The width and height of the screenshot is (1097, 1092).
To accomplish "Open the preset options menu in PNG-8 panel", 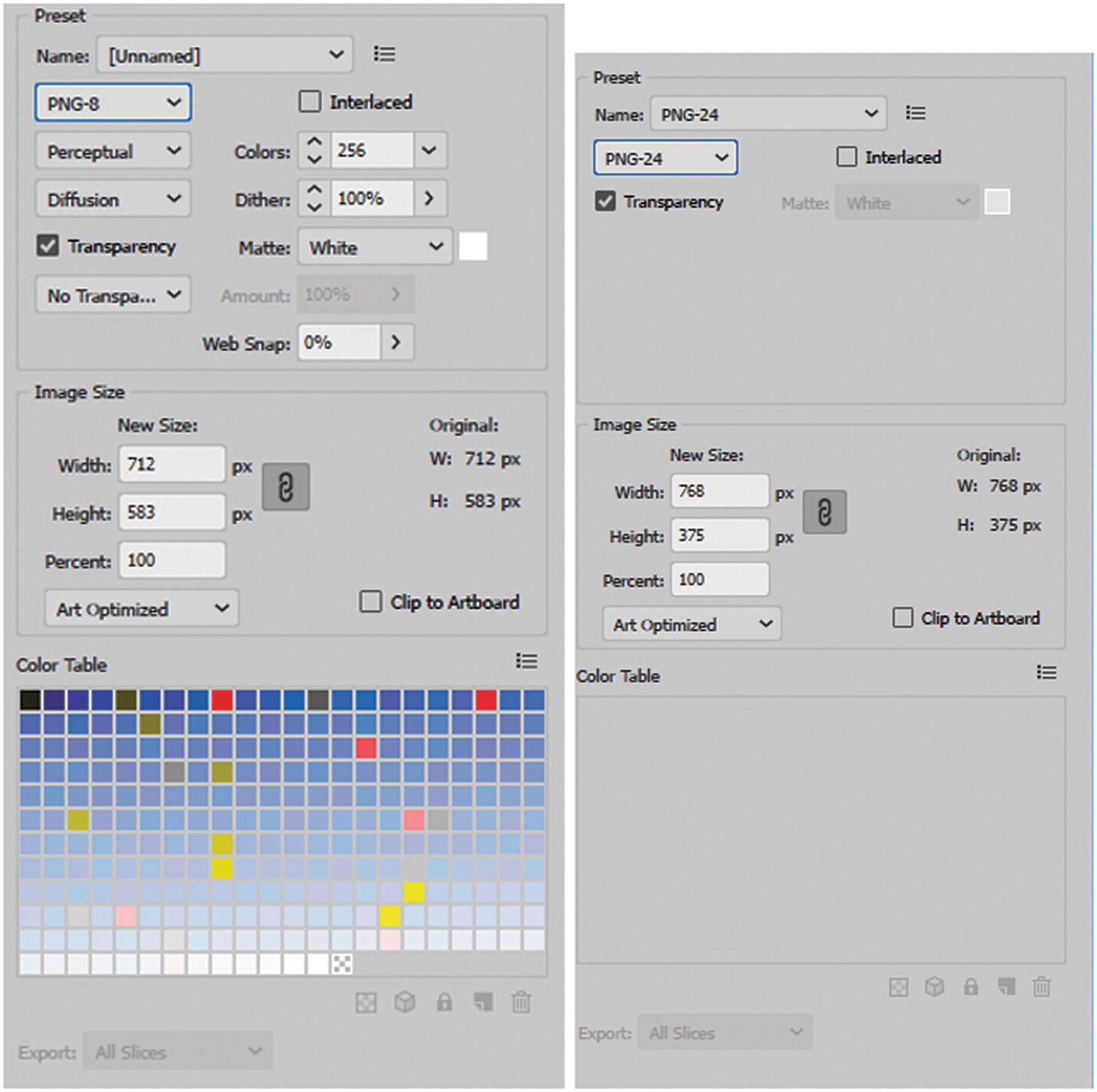I will point(384,54).
